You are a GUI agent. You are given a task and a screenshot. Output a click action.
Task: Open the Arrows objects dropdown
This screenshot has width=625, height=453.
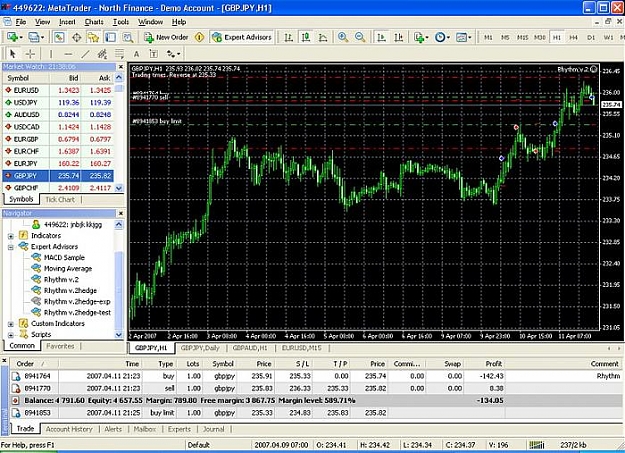point(173,53)
